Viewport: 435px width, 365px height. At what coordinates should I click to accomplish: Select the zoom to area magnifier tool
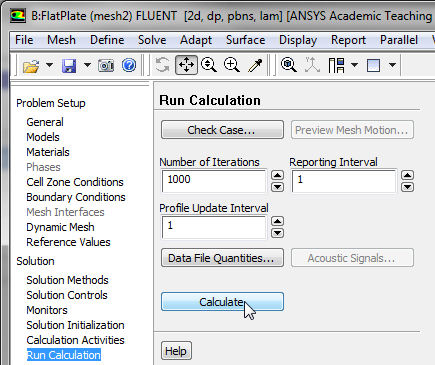[x=232, y=65]
